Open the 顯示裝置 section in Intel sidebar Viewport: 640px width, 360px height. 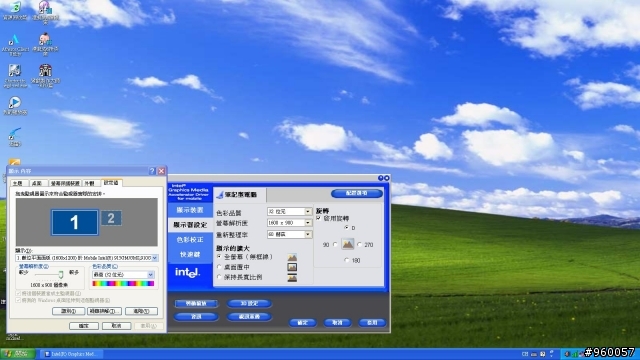[x=190, y=210]
